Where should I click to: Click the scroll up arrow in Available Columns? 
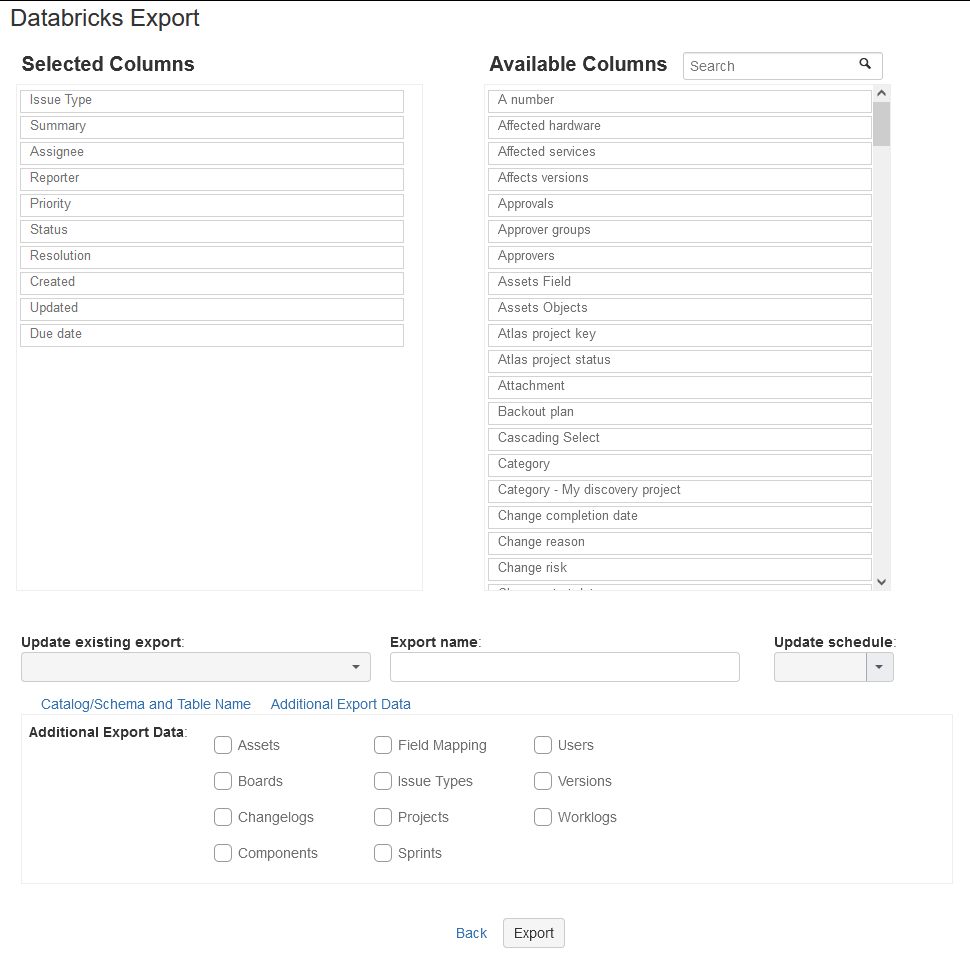click(x=882, y=93)
